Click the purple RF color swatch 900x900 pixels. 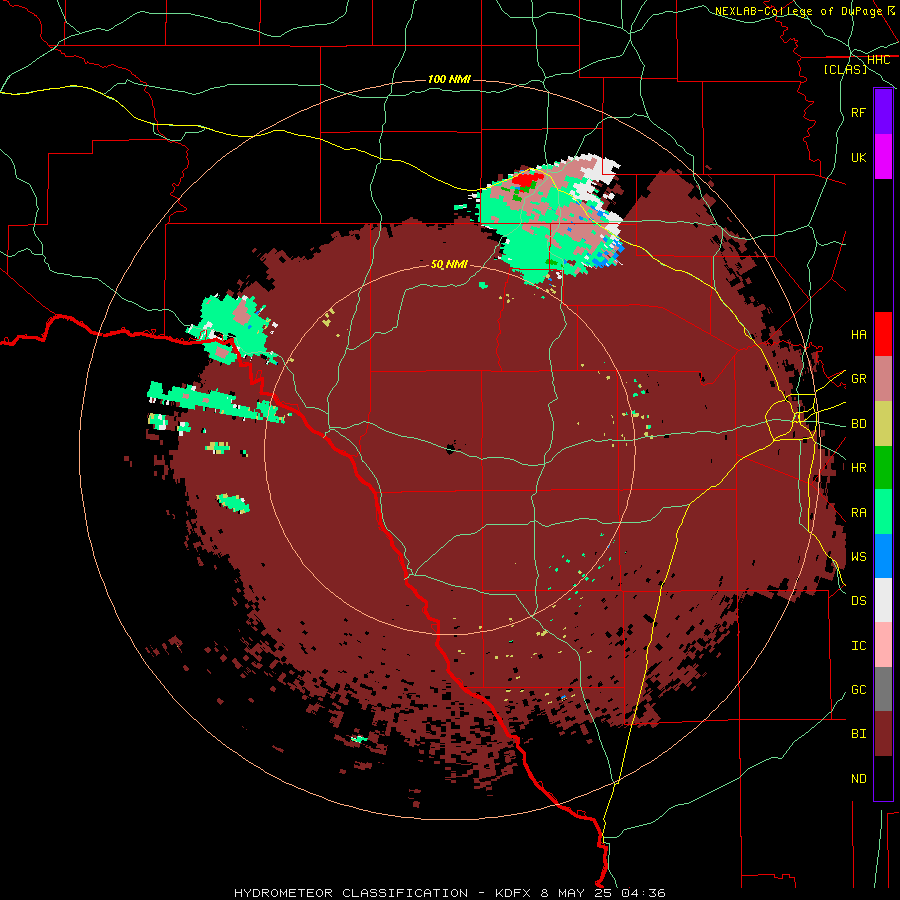883,112
